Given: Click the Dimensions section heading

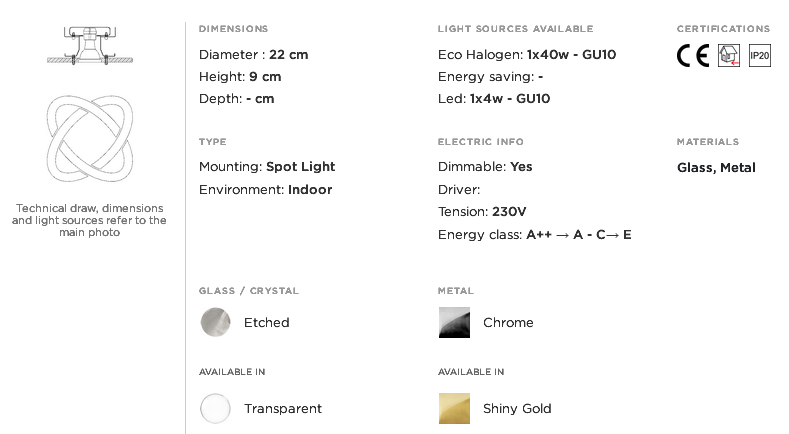Looking at the screenshot, I should tap(233, 29).
